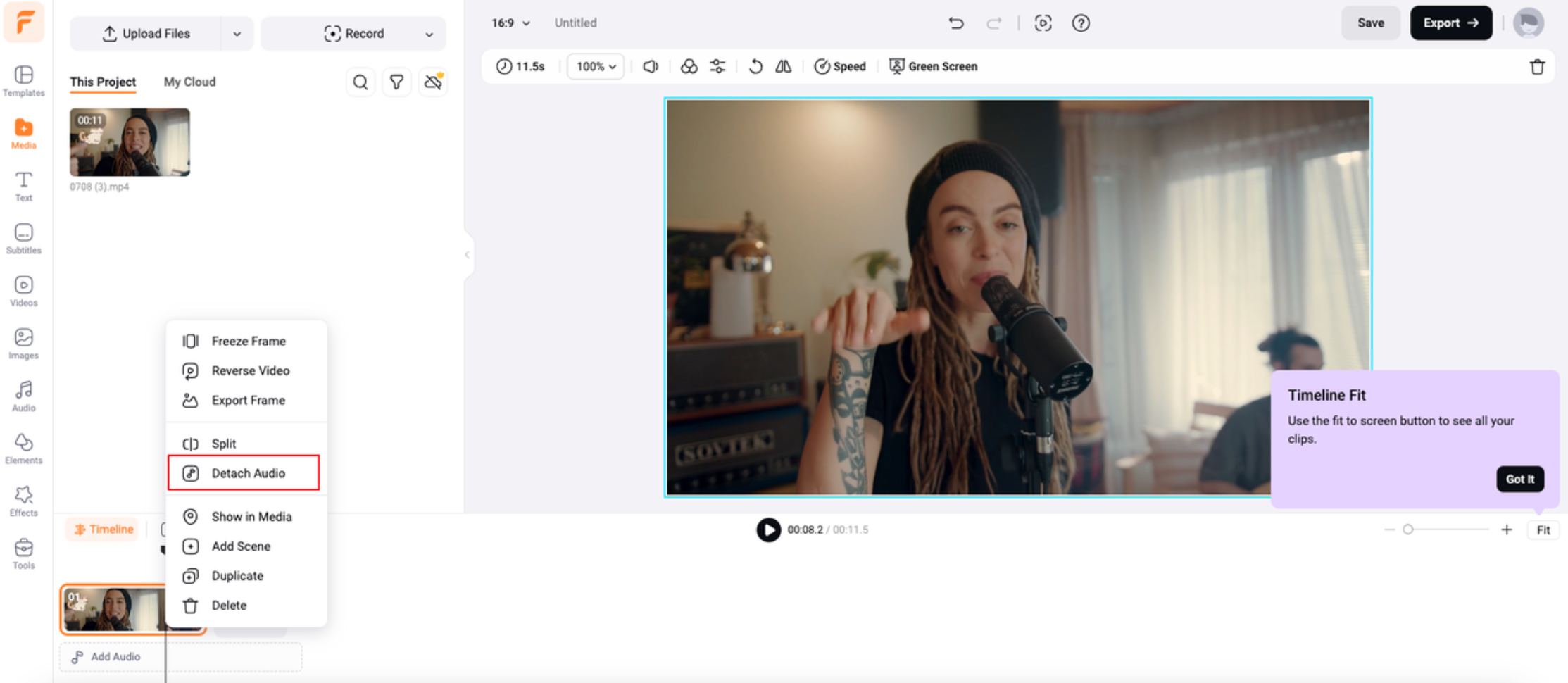Open the Templates sidebar panel
Viewport: 1568px width, 683px height.
24,80
